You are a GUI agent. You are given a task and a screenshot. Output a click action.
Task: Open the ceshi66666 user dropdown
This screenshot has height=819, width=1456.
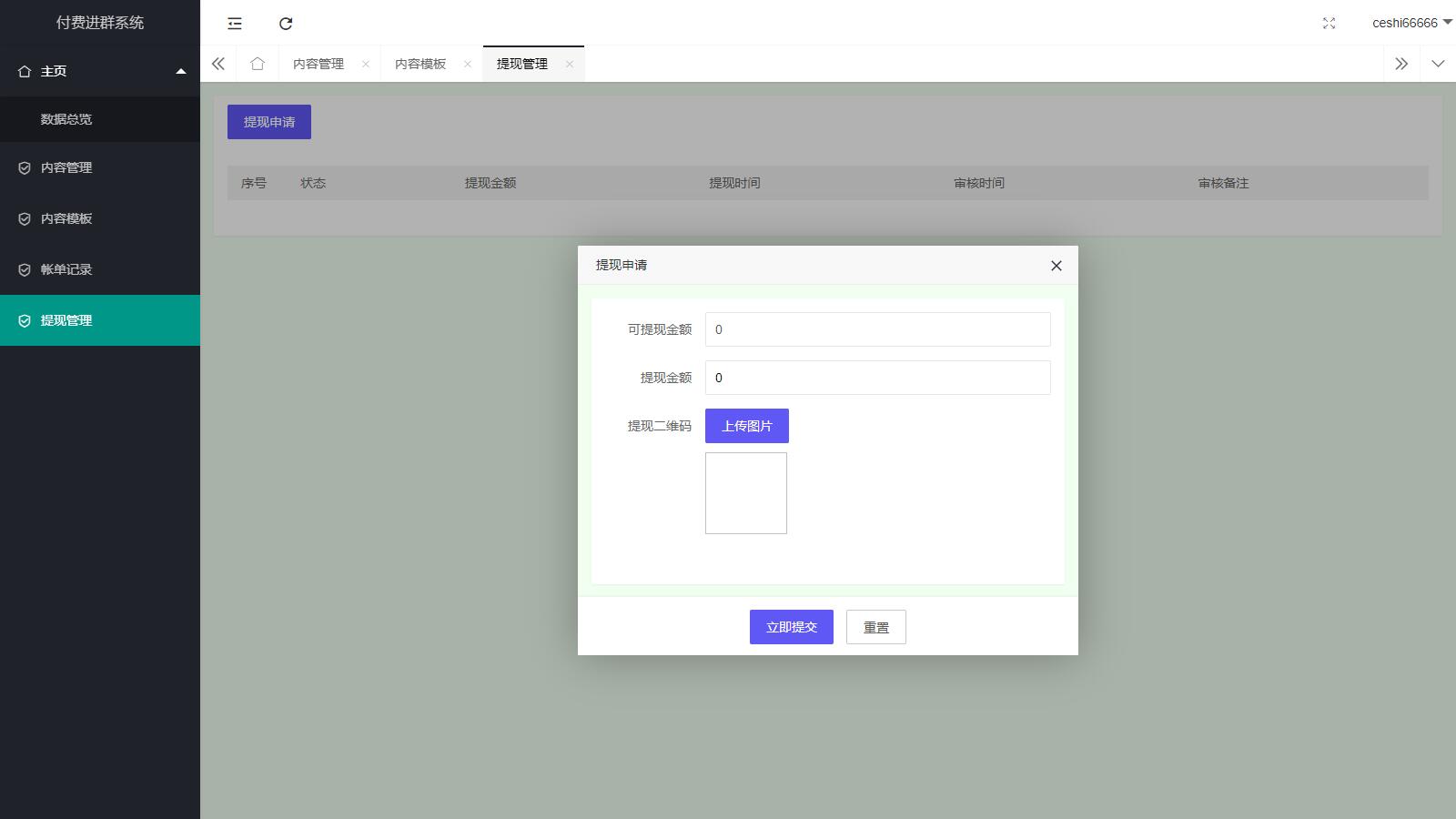pos(1410,23)
